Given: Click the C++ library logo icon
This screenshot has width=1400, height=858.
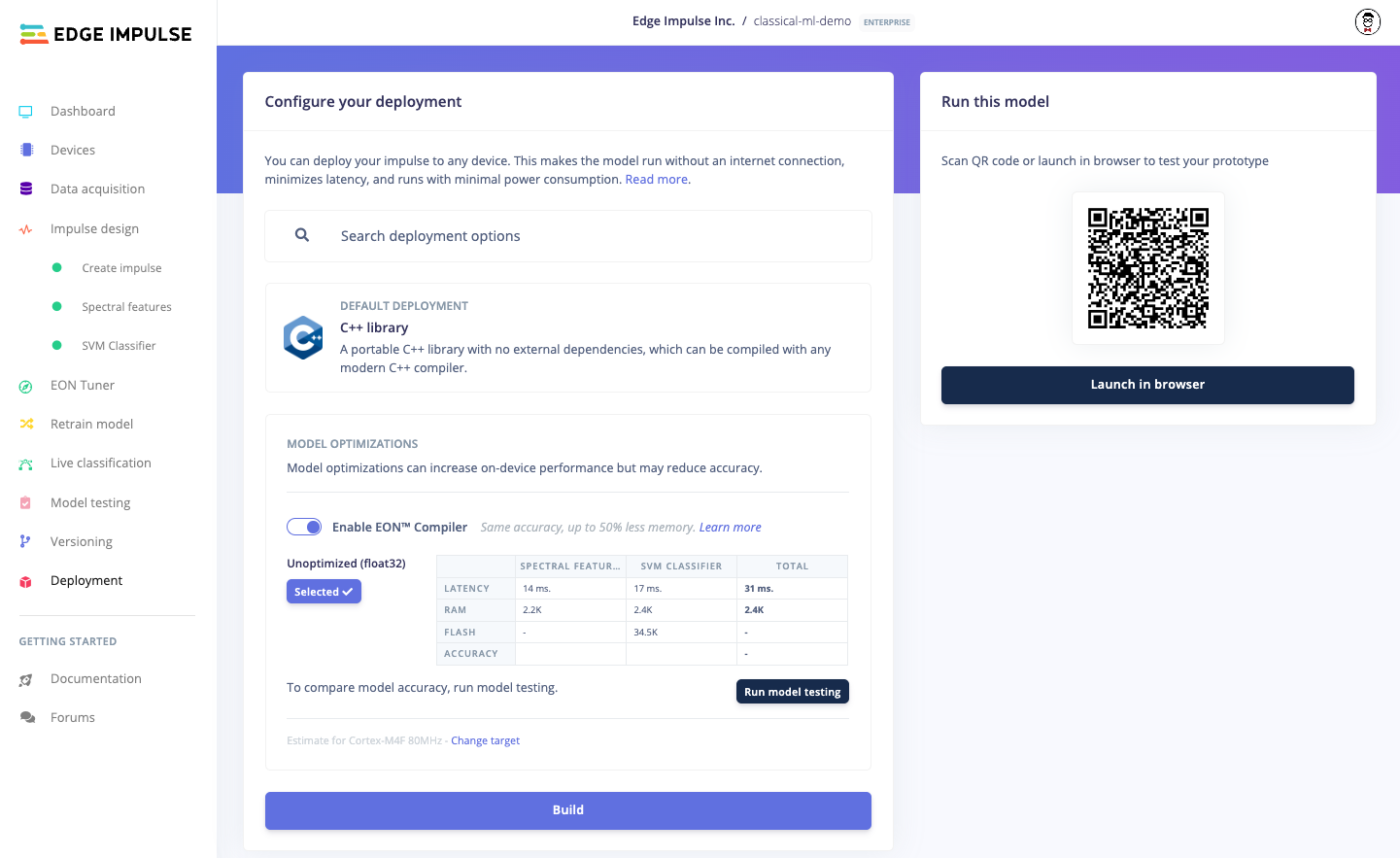Looking at the screenshot, I should coord(303,337).
